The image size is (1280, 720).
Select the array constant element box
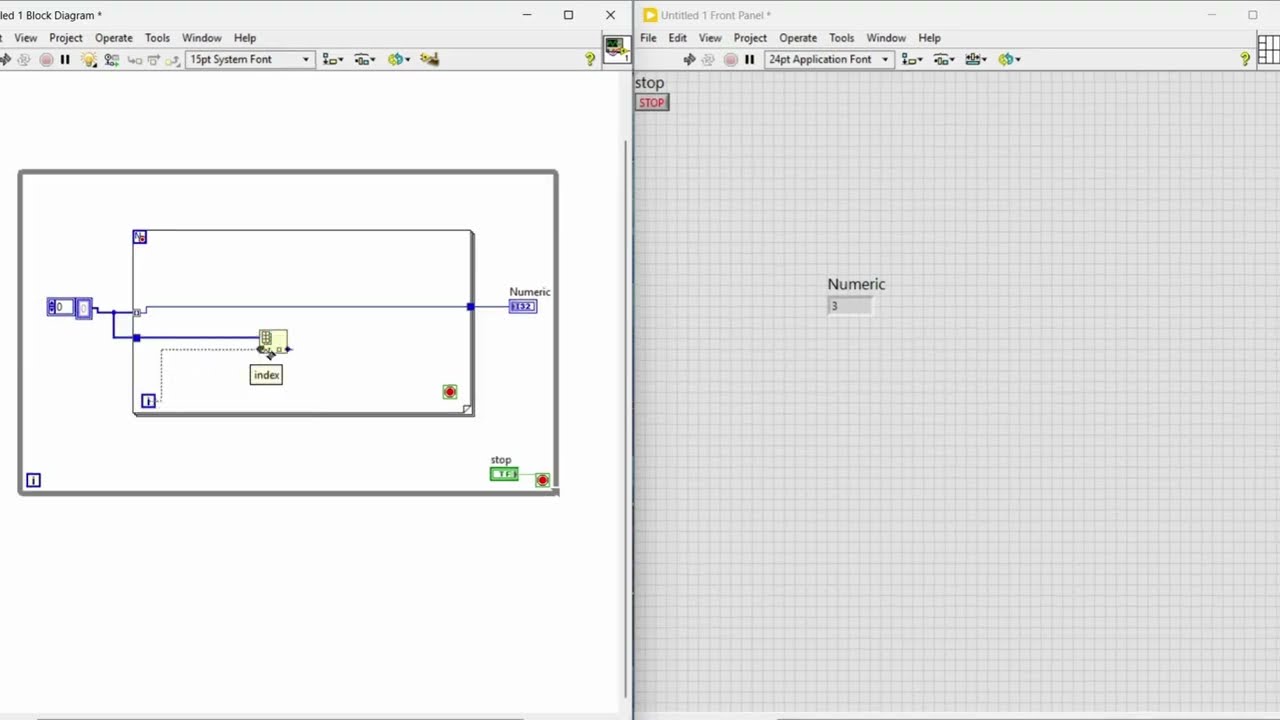point(83,307)
